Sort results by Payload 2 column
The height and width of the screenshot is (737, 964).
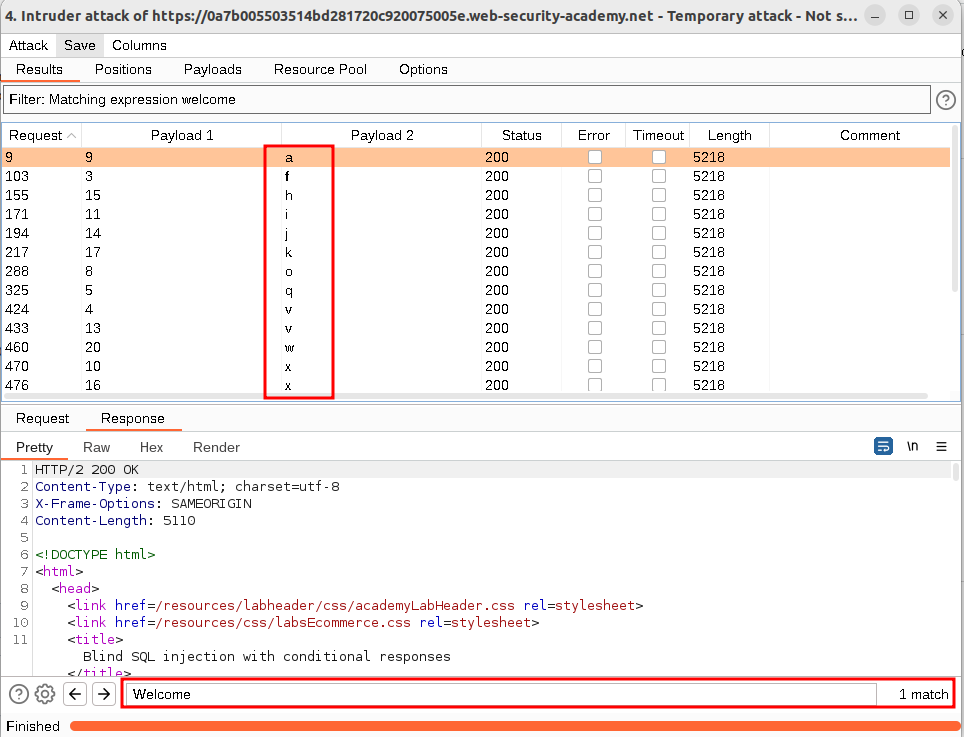click(382, 136)
